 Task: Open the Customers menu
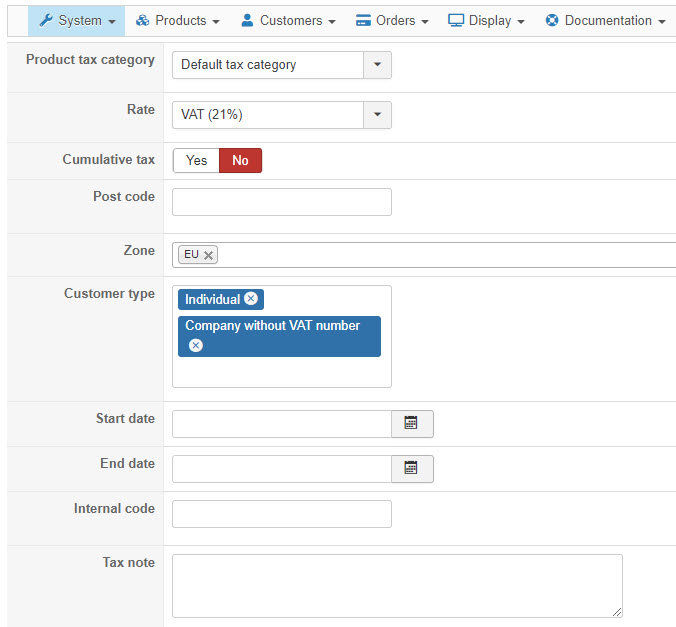click(x=288, y=20)
